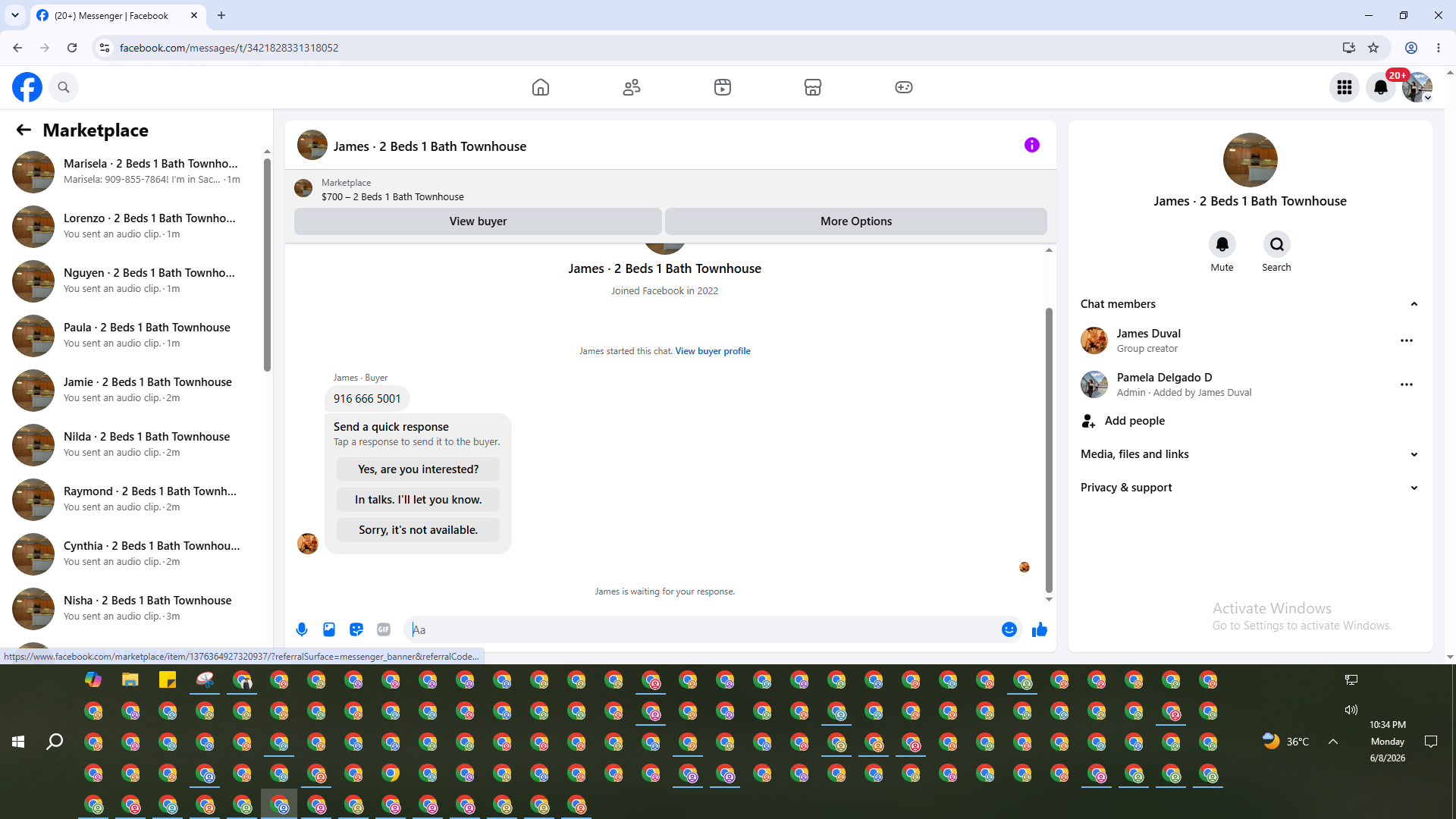
Task: Open the notifications bell
Action: tap(1381, 87)
